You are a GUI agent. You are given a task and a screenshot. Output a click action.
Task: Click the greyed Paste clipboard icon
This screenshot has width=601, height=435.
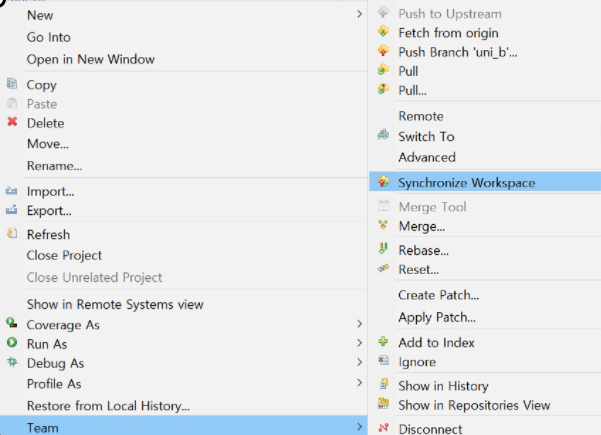[12, 103]
